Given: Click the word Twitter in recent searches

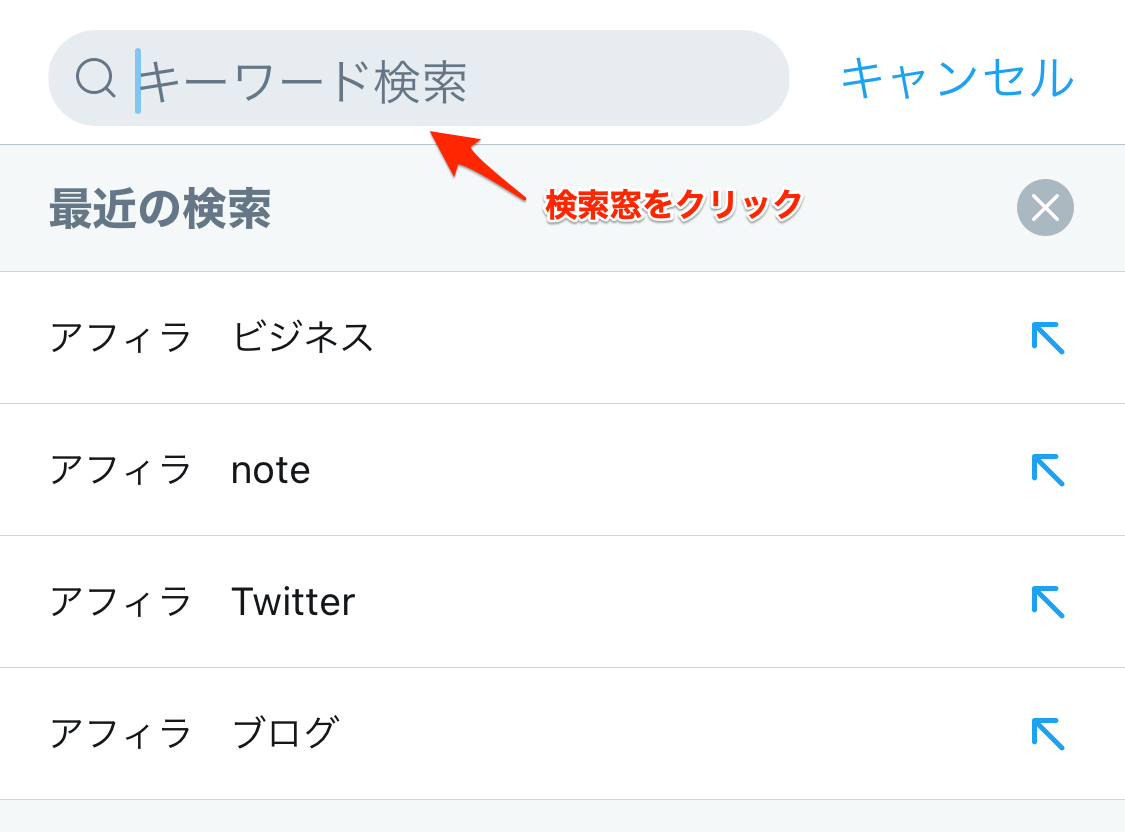Looking at the screenshot, I should pos(293,602).
